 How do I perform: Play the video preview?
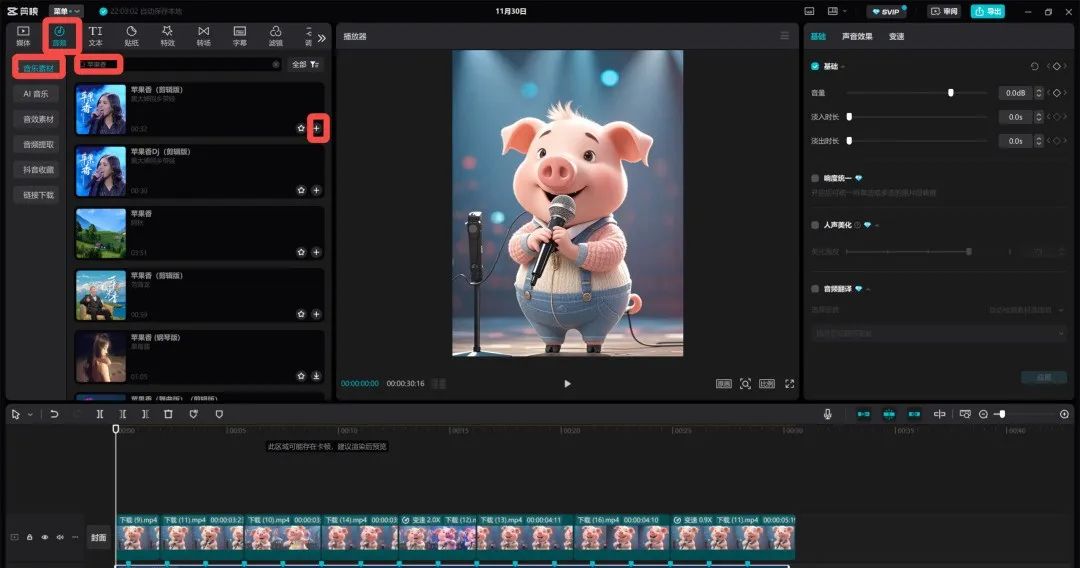[x=567, y=383]
